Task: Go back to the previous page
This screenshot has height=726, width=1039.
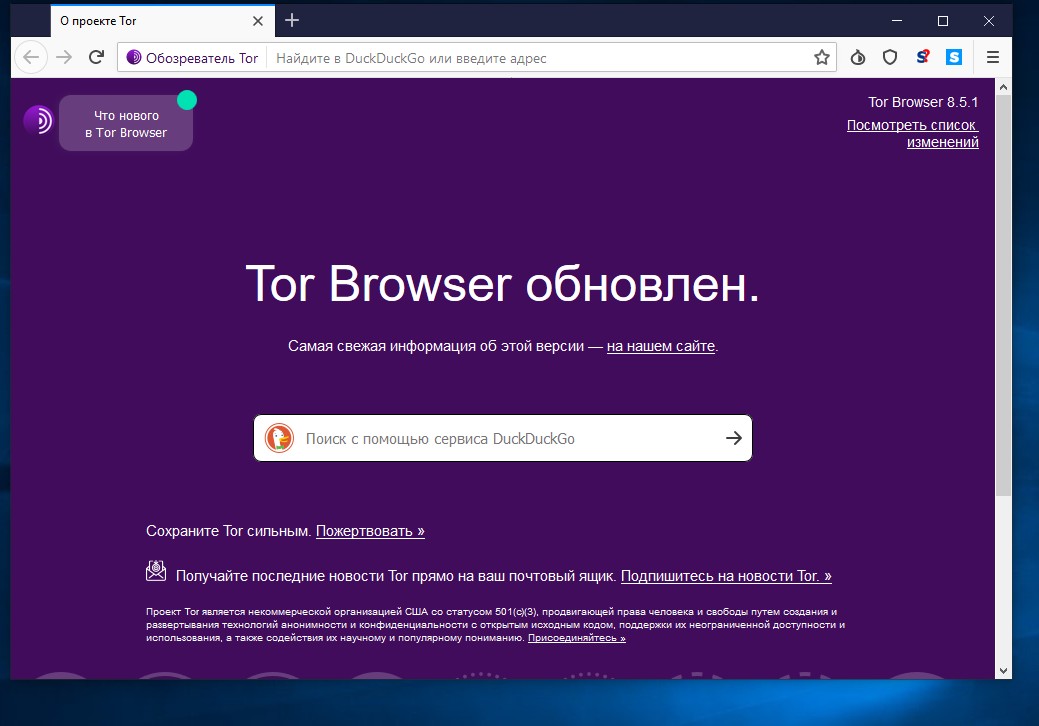Action: point(30,58)
